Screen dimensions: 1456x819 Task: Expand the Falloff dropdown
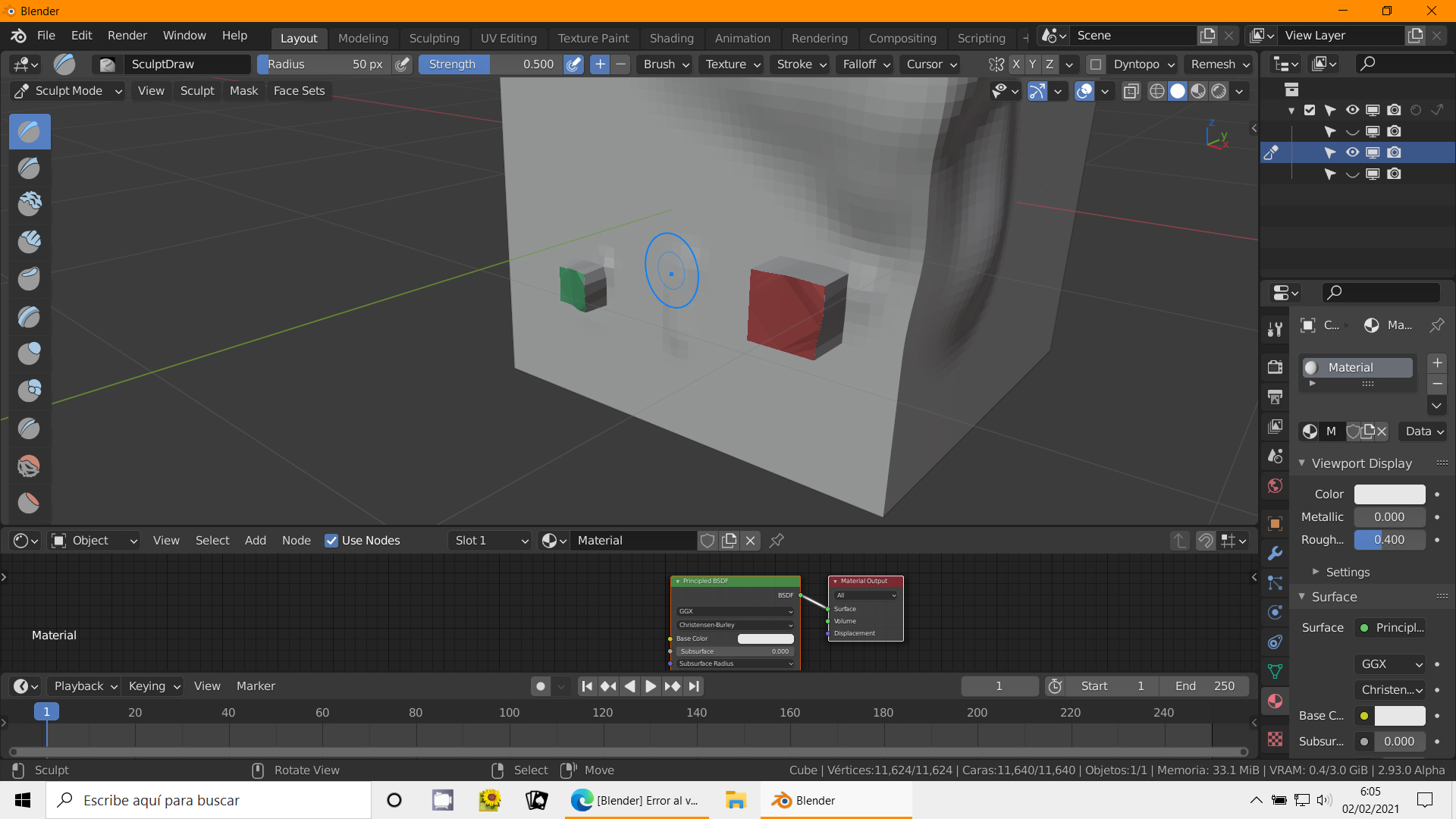pos(866,64)
